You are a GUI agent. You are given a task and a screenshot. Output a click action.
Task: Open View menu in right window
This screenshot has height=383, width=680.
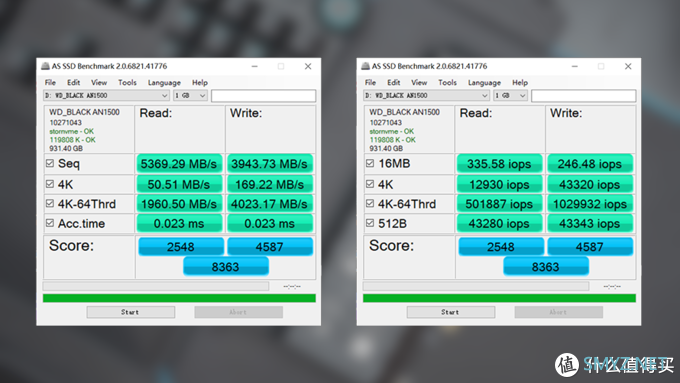(x=419, y=82)
